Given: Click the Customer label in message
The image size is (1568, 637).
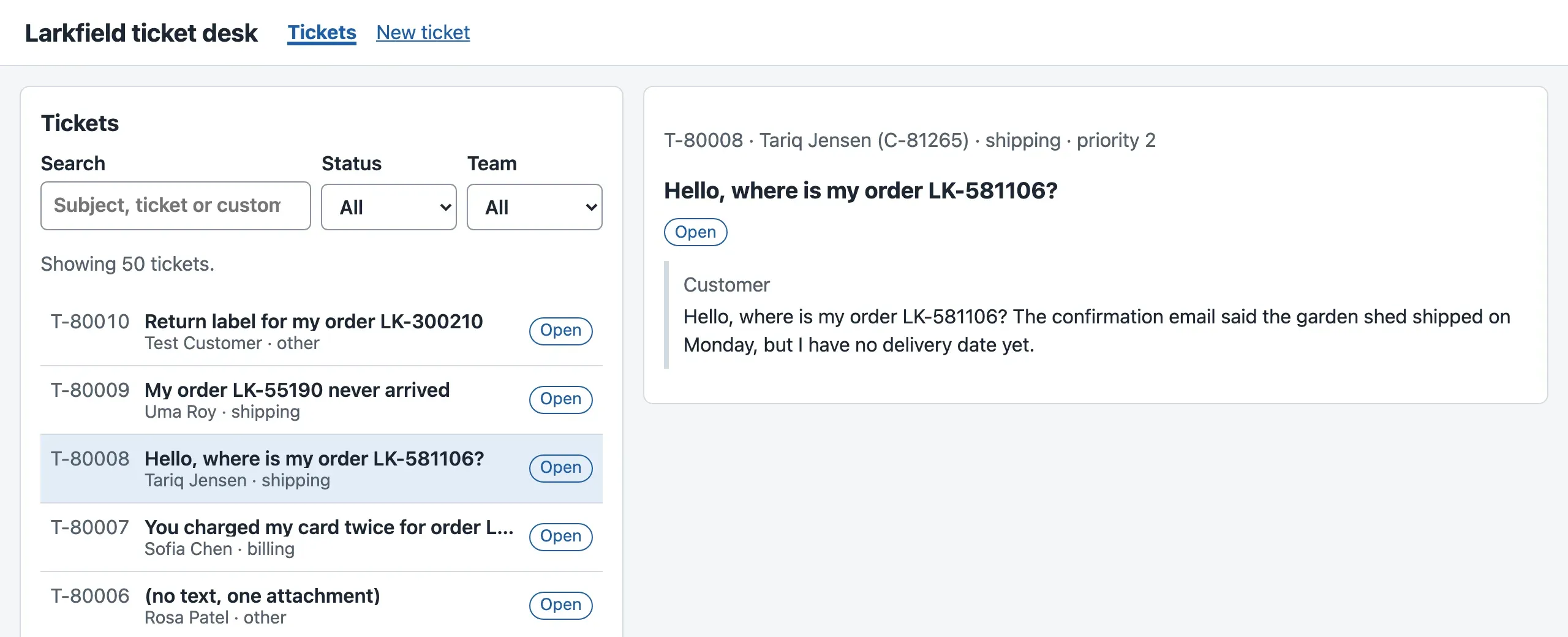Looking at the screenshot, I should pyautogui.click(x=726, y=285).
